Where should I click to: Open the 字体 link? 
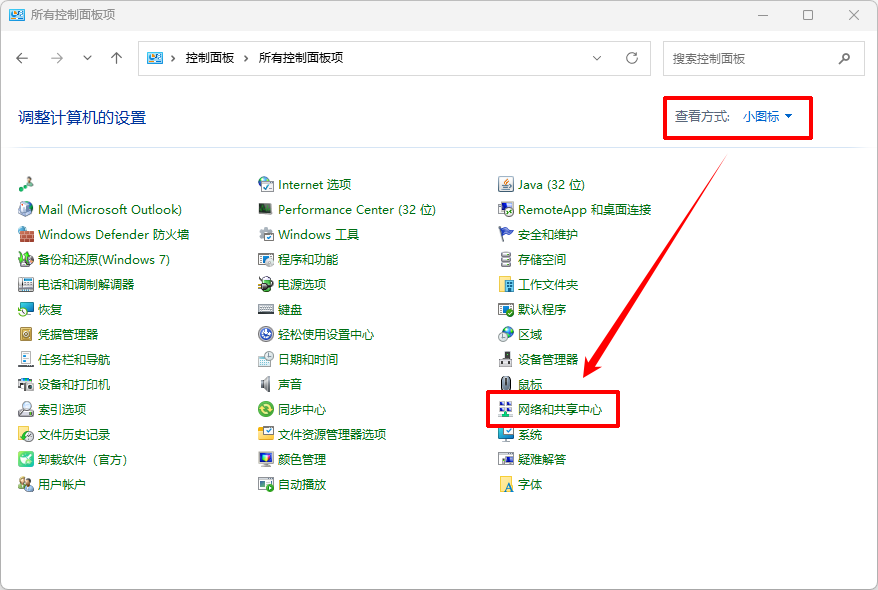pos(530,484)
